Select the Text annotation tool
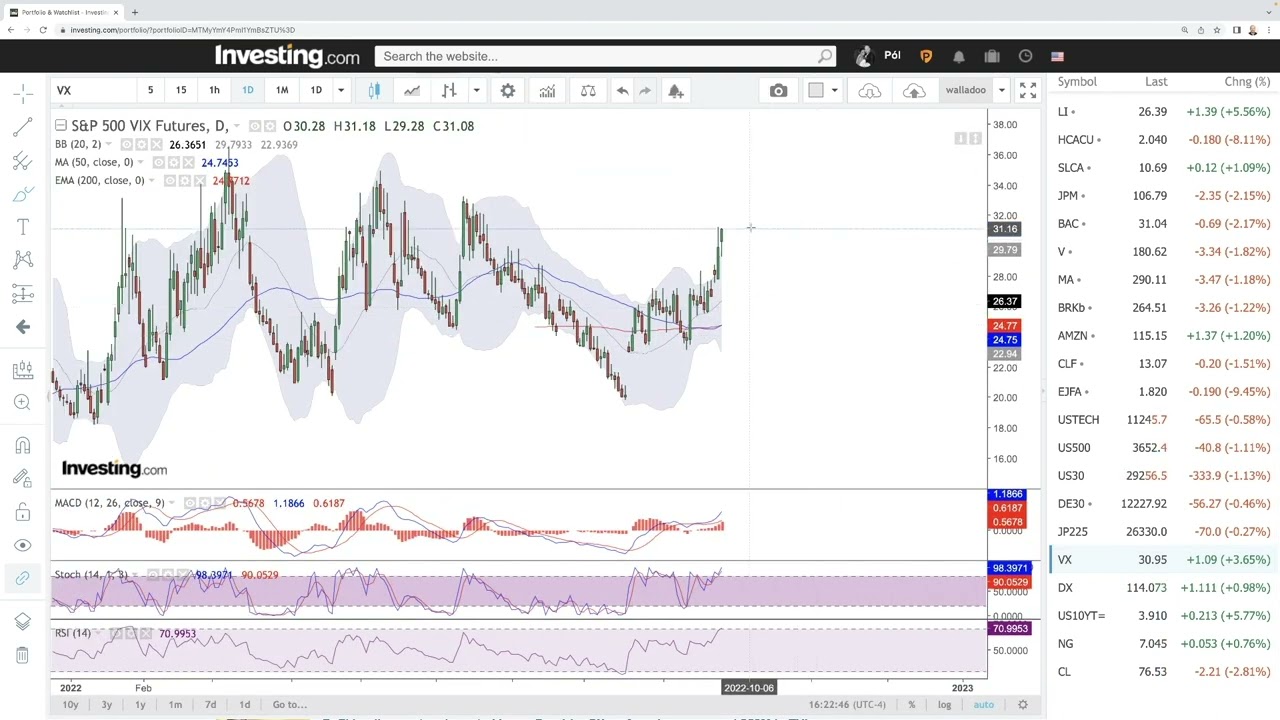The image size is (1280, 720). (x=22, y=227)
